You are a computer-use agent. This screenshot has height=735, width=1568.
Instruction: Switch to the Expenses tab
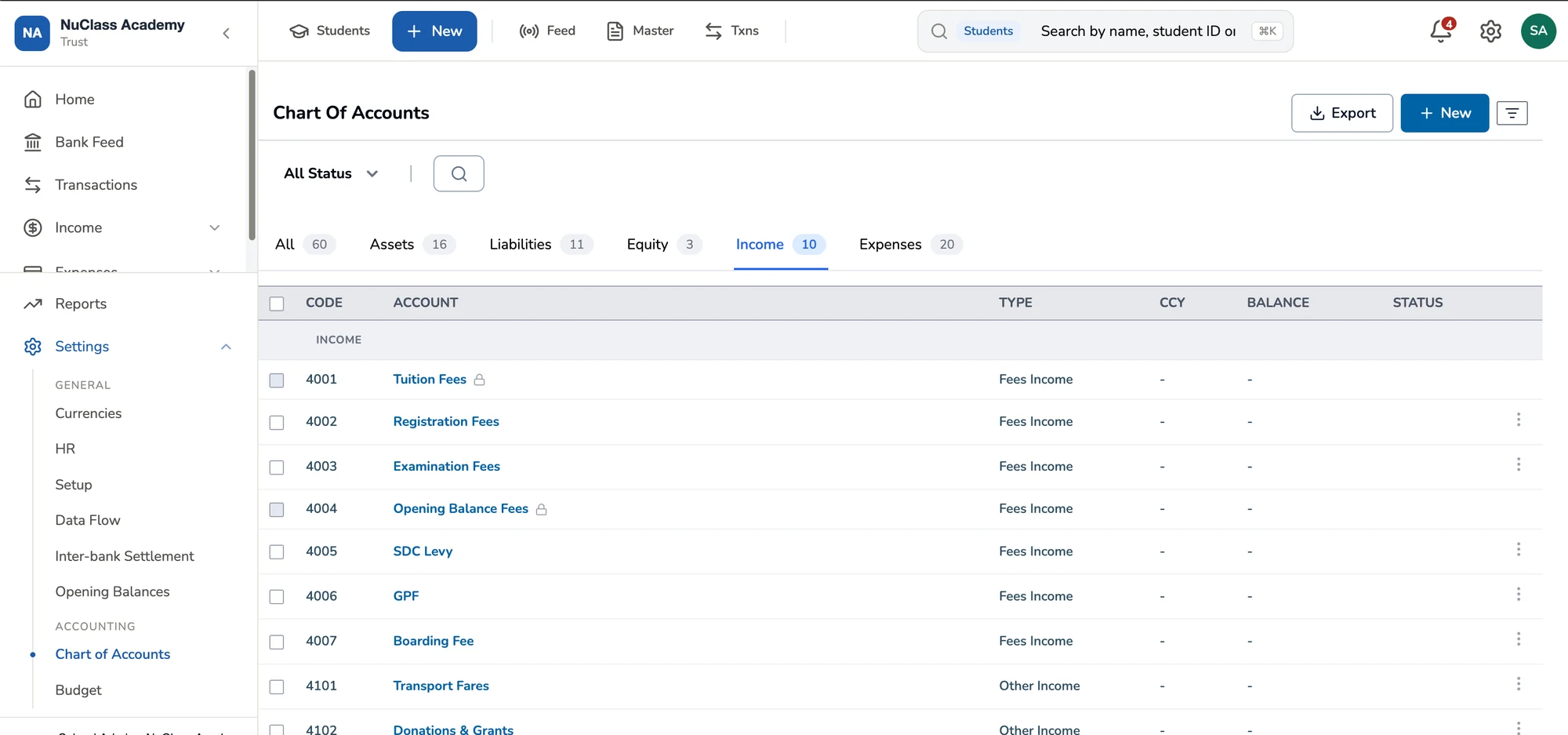pyautogui.click(x=911, y=245)
